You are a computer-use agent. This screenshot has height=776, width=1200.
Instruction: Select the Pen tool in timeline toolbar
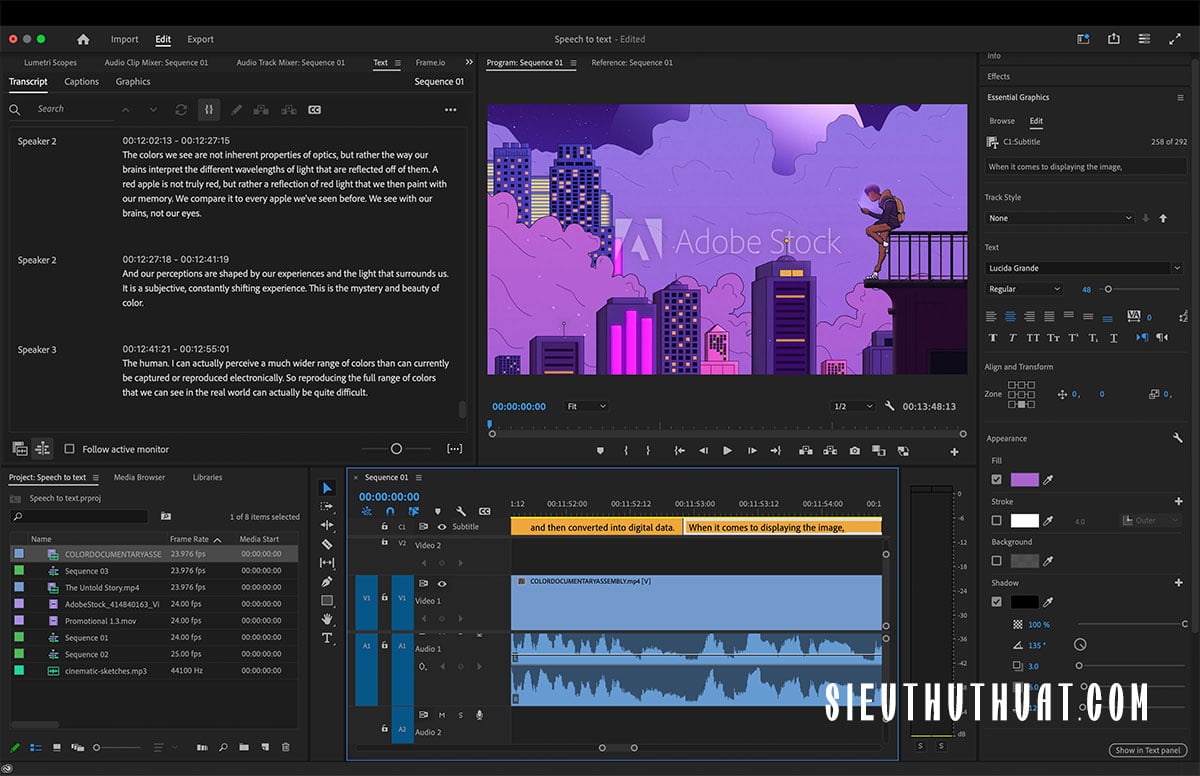(x=327, y=582)
